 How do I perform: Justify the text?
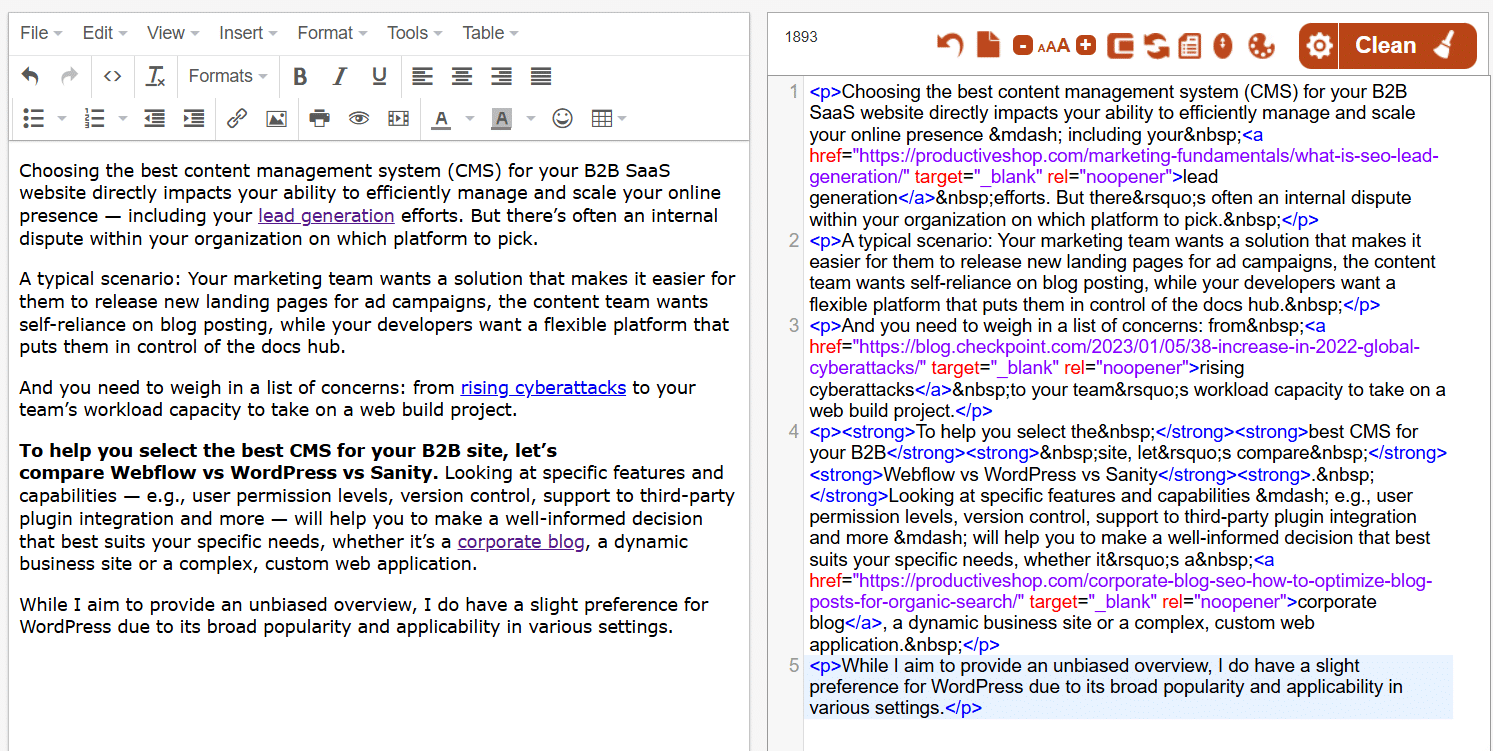click(x=541, y=76)
